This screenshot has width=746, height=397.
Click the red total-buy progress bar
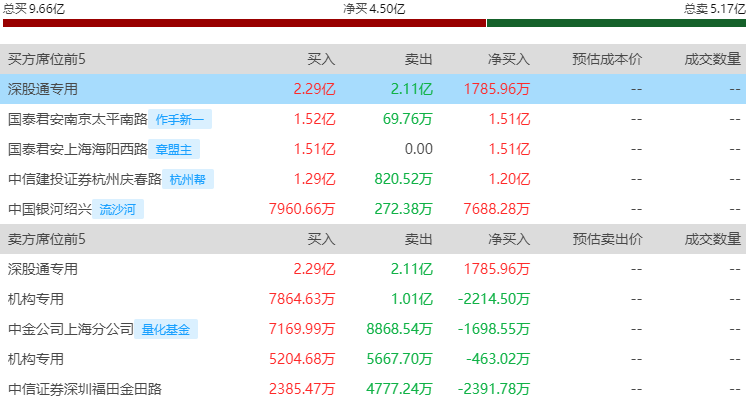pyautogui.click(x=245, y=23)
